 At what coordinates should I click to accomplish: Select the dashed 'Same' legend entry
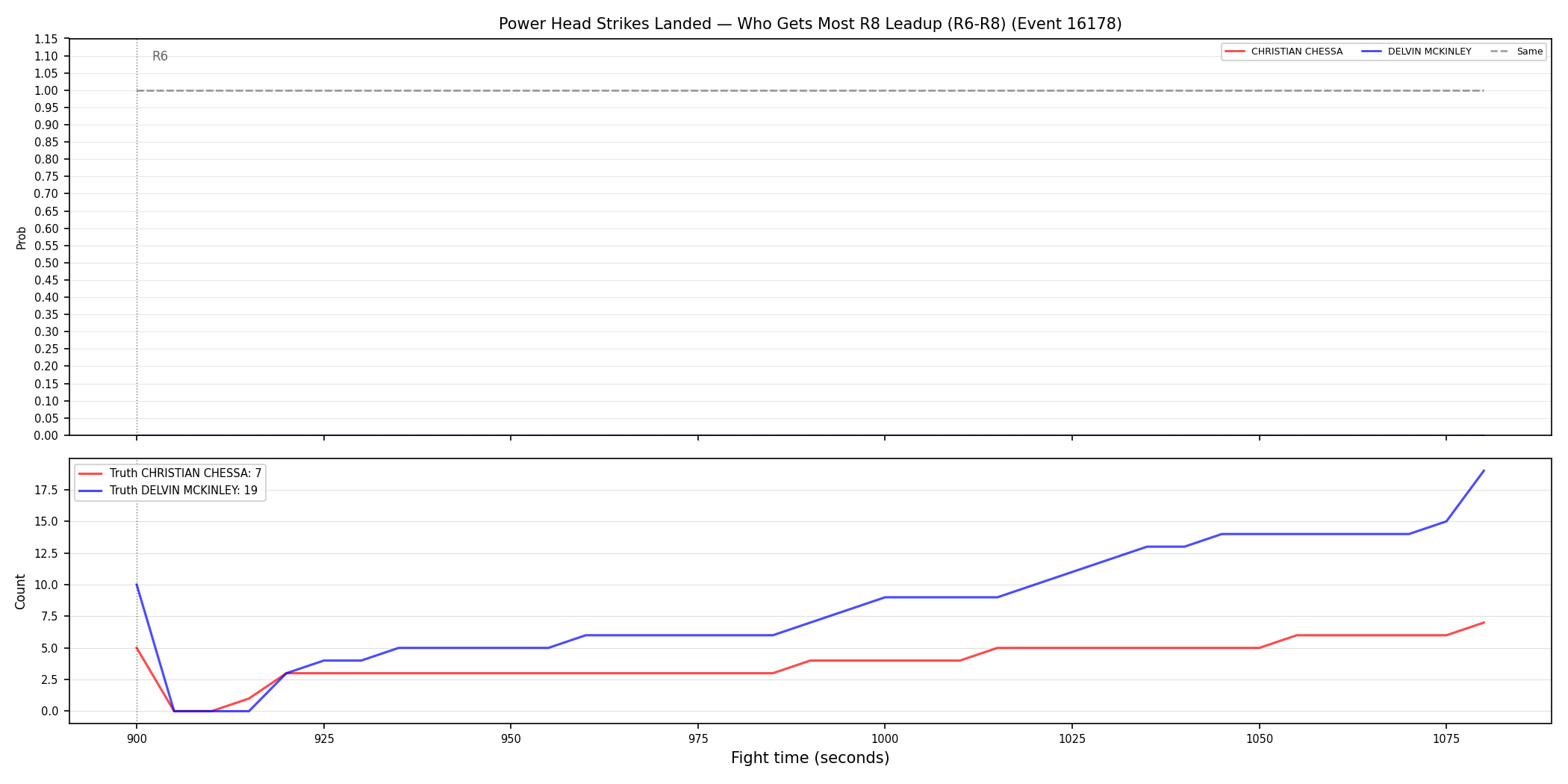pos(1516,52)
